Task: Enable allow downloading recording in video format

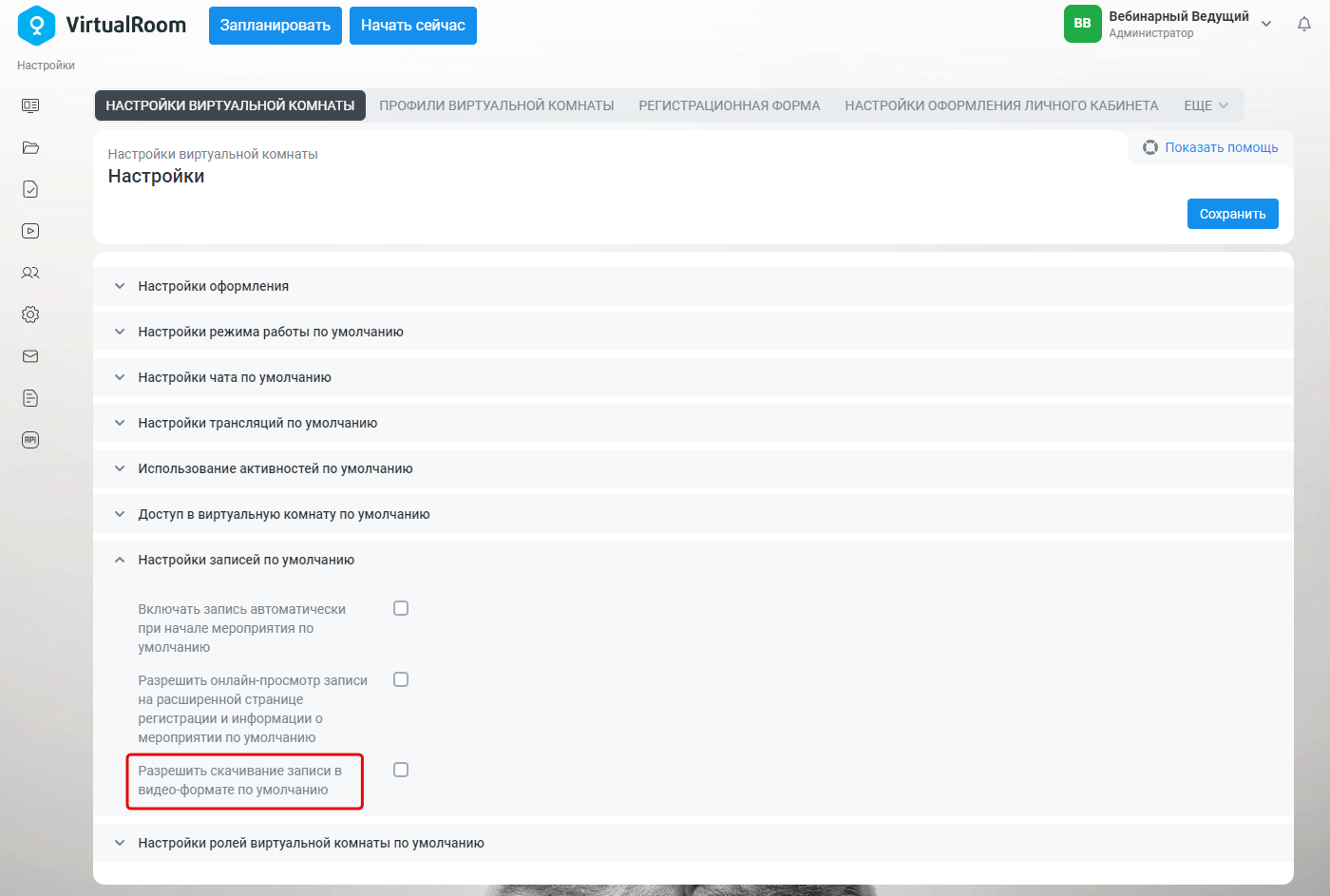Action: tap(401, 770)
